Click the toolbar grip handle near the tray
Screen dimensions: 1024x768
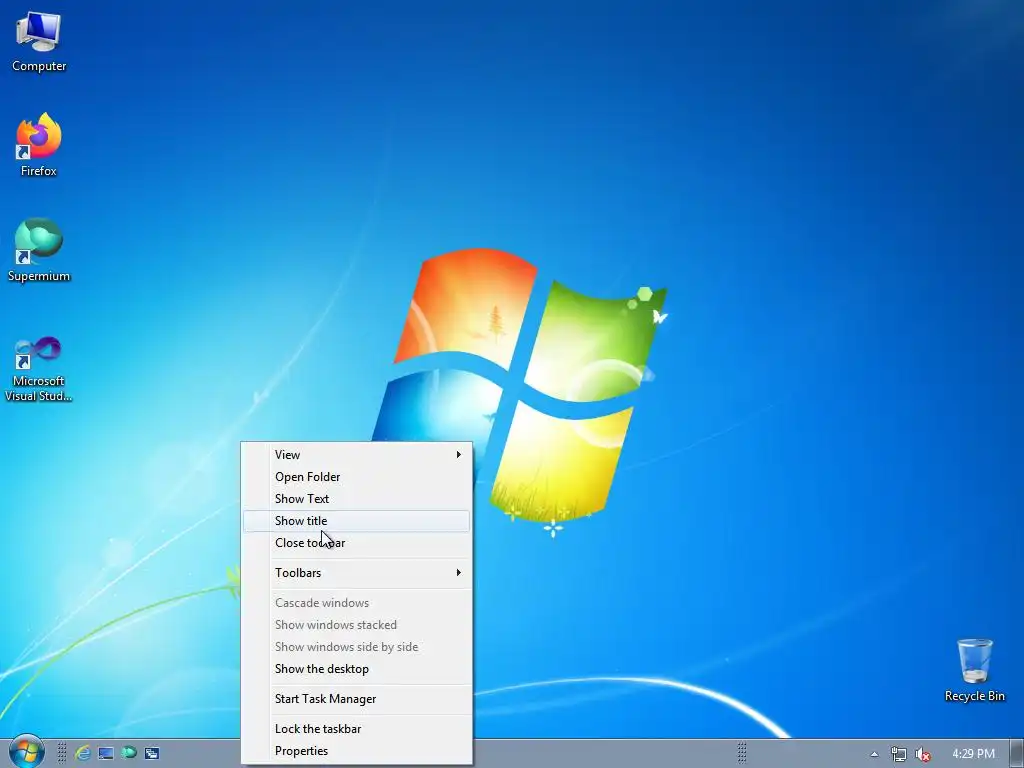742,753
